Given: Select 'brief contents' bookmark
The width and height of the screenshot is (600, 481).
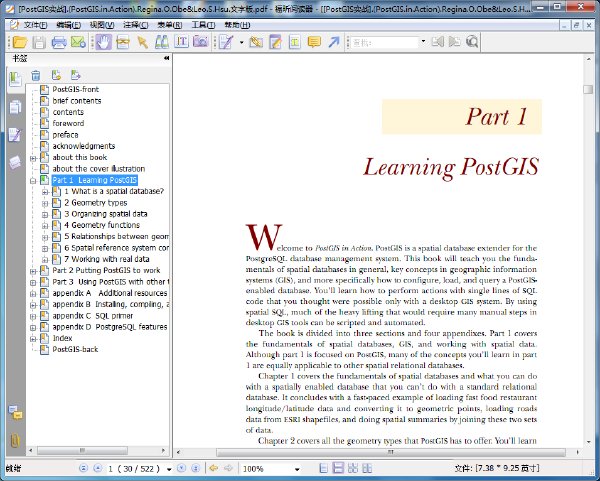Looking at the screenshot, I should point(77,101).
